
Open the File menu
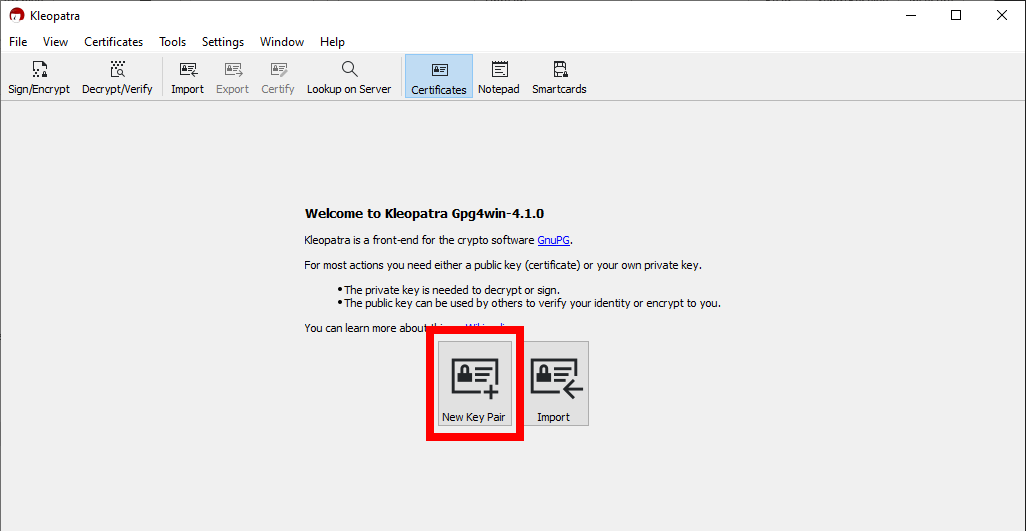pos(18,42)
